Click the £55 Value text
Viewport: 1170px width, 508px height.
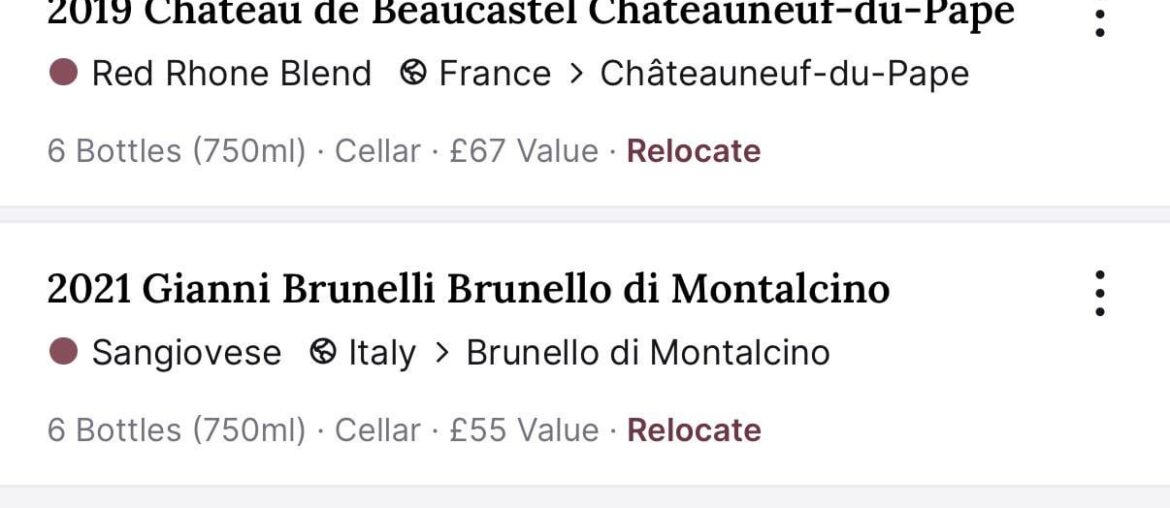(523, 431)
